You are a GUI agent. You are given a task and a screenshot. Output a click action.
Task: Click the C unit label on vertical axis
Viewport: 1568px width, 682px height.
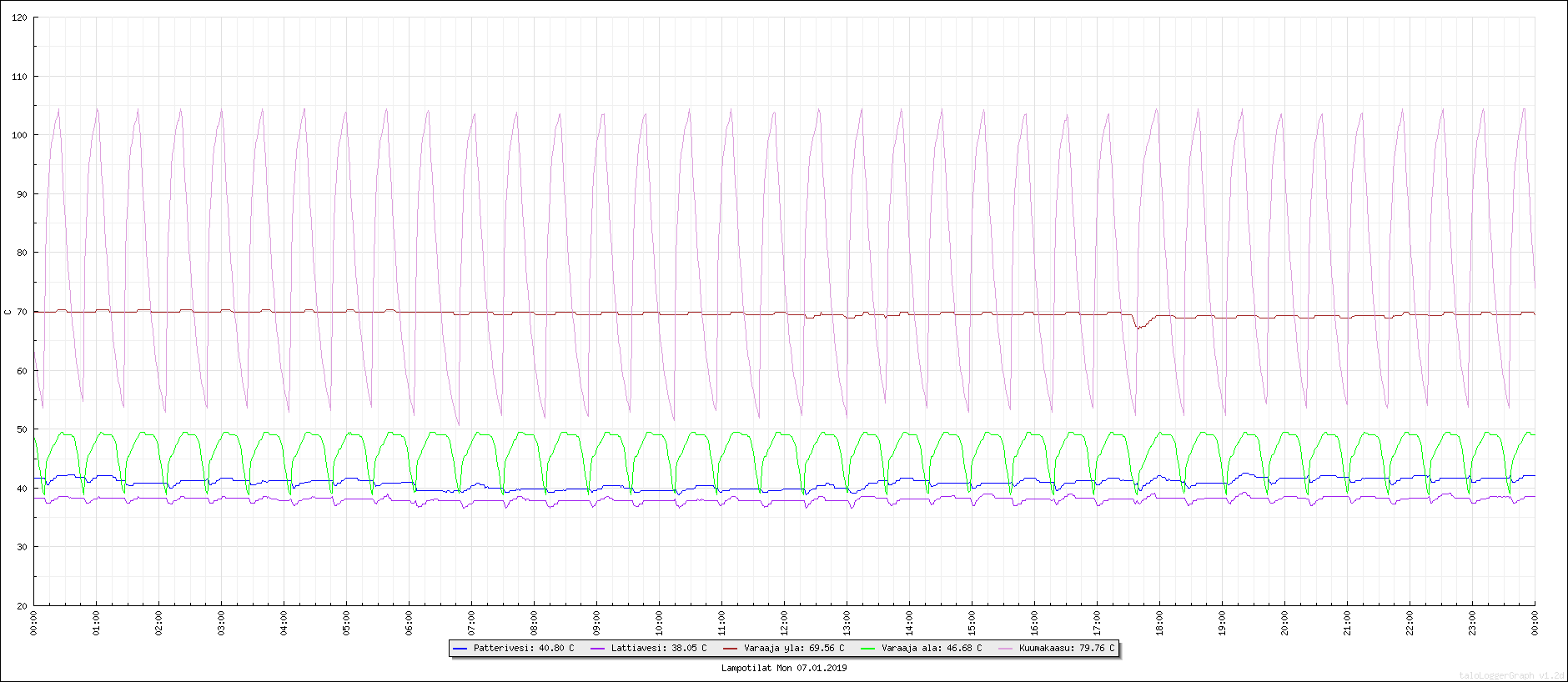(8, 312)
